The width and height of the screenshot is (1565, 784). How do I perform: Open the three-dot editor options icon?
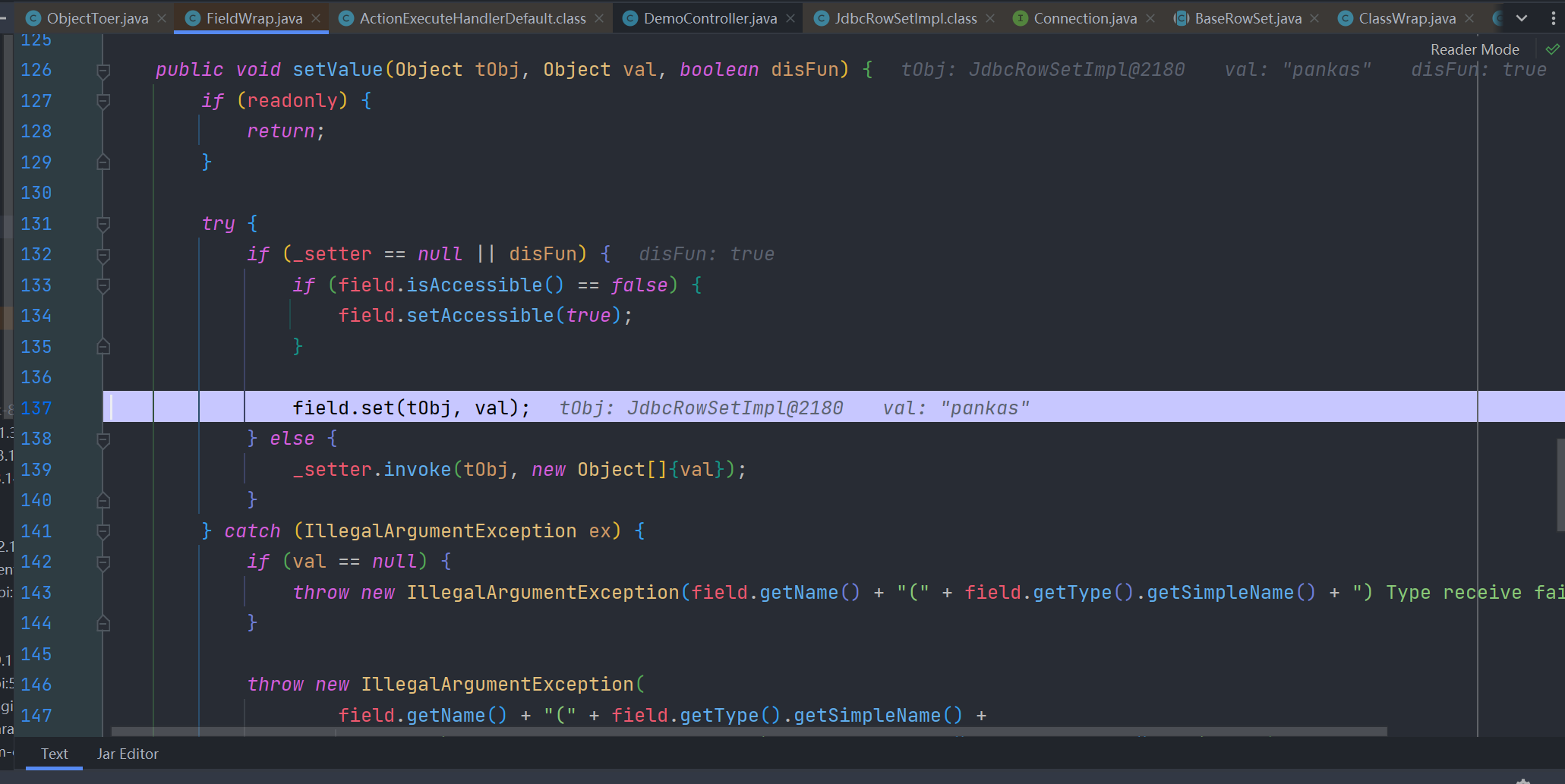1554,17
